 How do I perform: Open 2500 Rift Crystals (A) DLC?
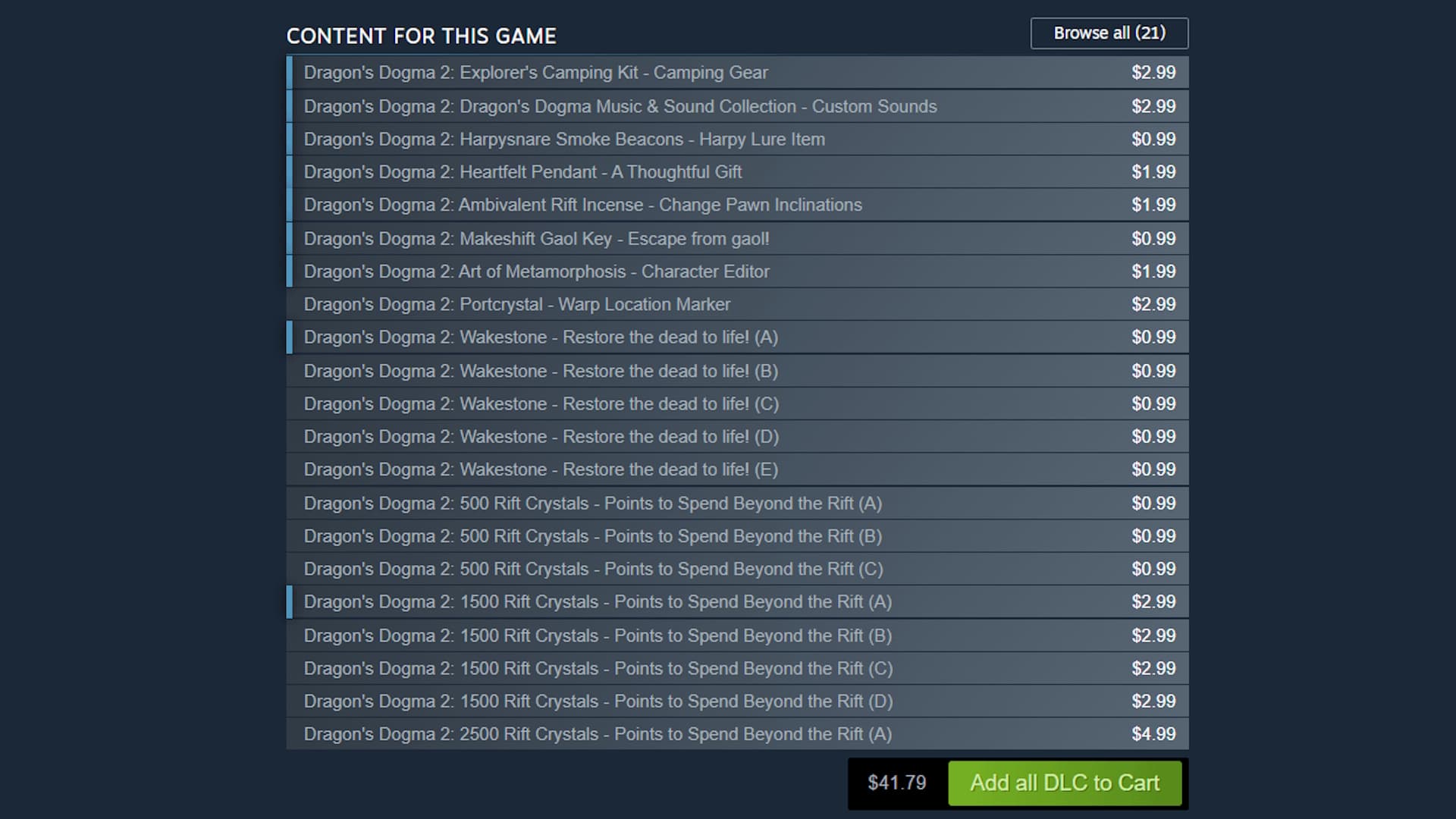click(598, 734)
